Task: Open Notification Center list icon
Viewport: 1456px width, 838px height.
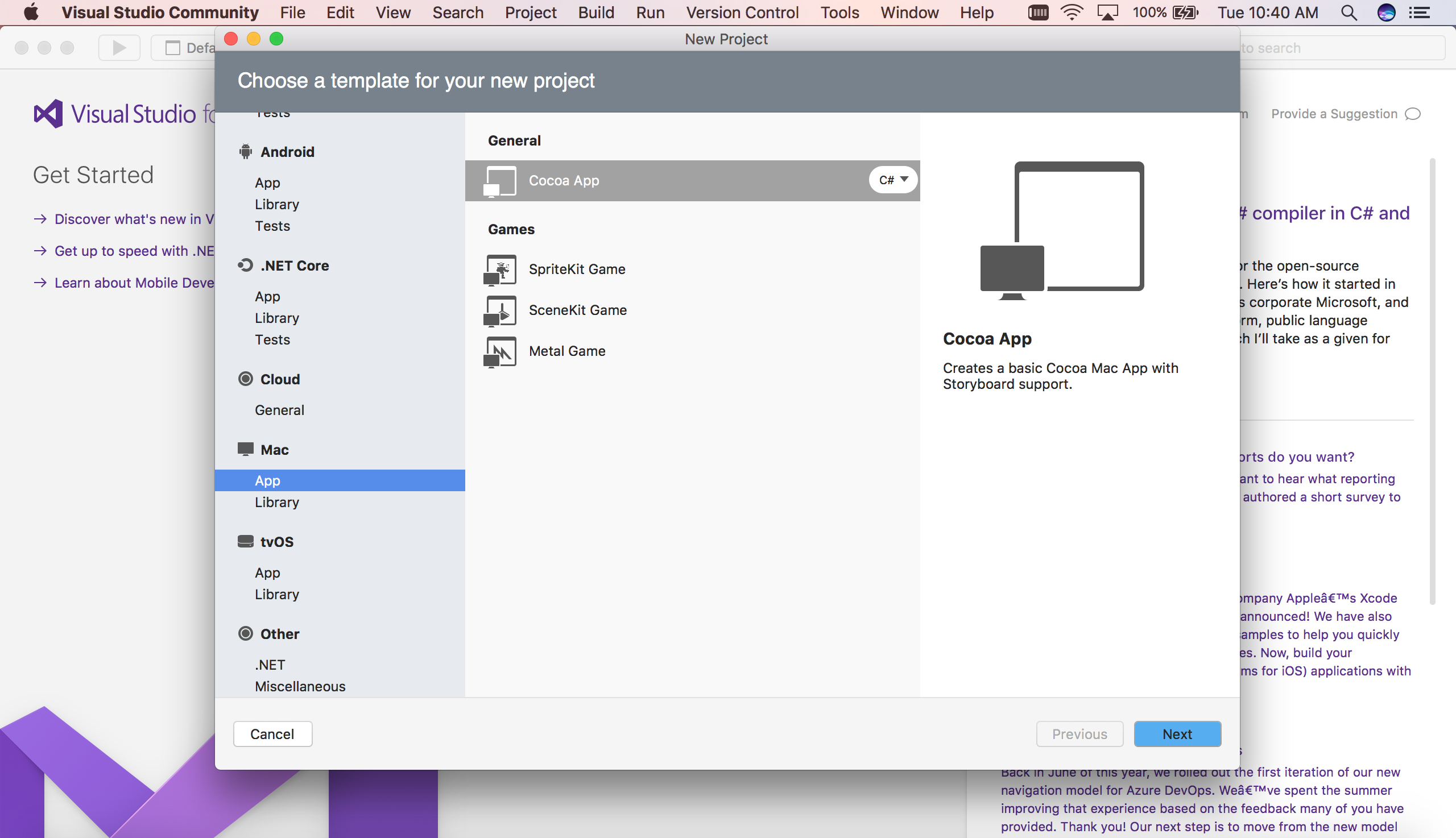Action: click(x=1420, y=12)
